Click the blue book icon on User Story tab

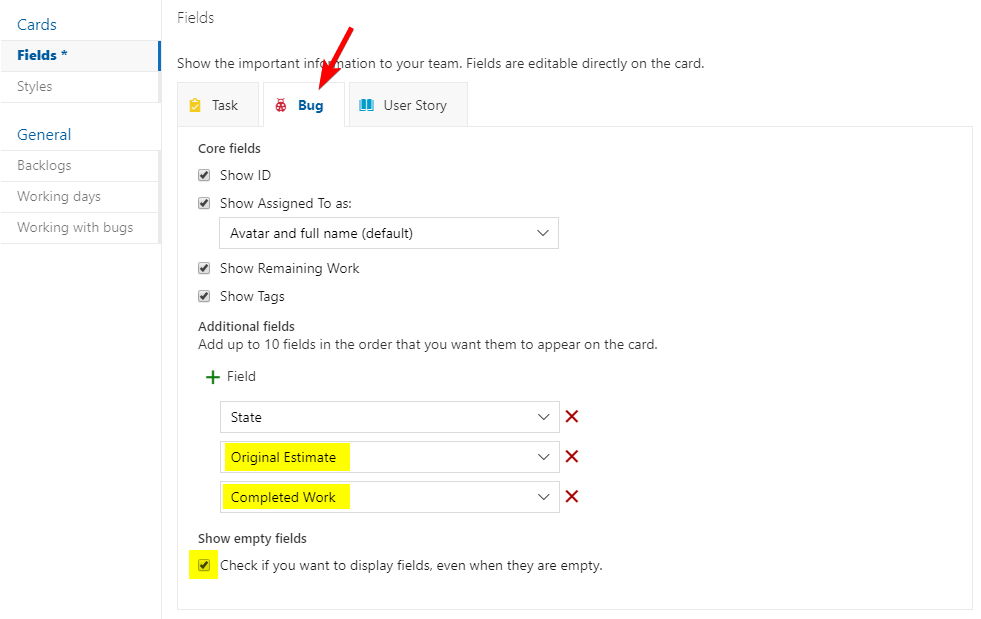pyautogui.click(x=366, y=104)
